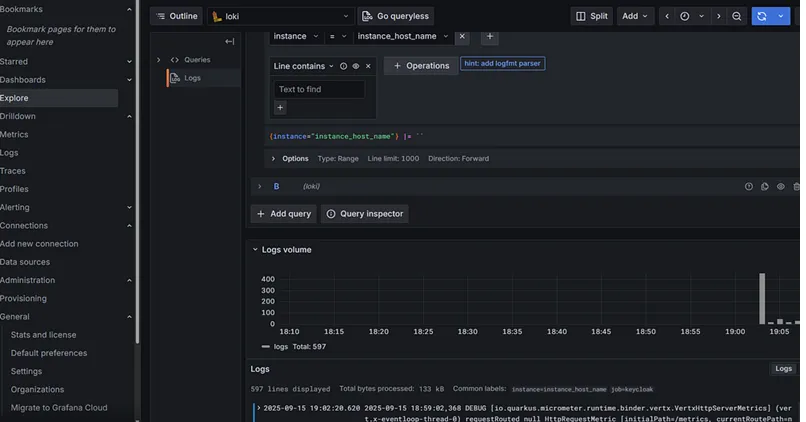Change the equals operator dropdown
The height and width of the screenshot is (422, 806).
338,36
